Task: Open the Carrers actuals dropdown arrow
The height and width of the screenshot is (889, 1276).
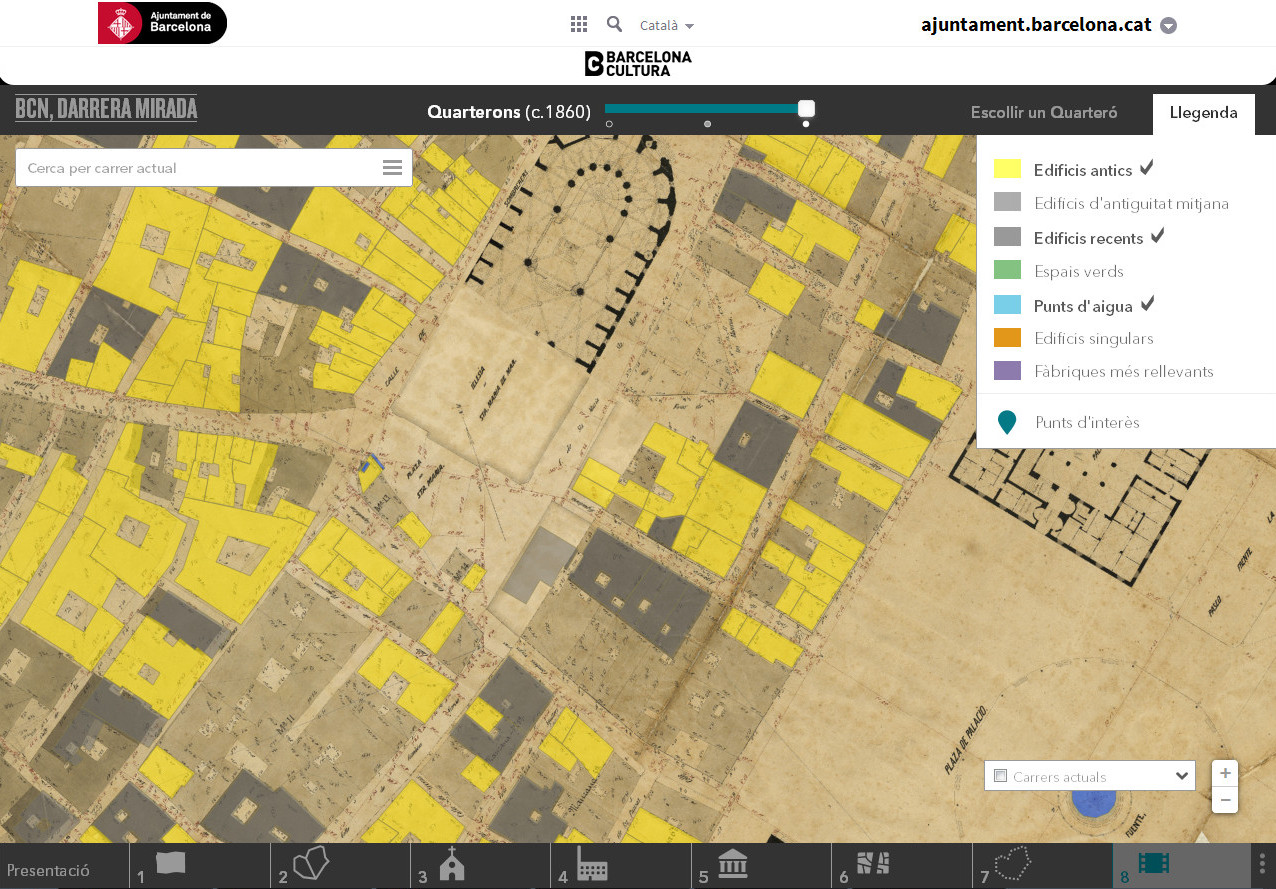Action: [1182, 776]
